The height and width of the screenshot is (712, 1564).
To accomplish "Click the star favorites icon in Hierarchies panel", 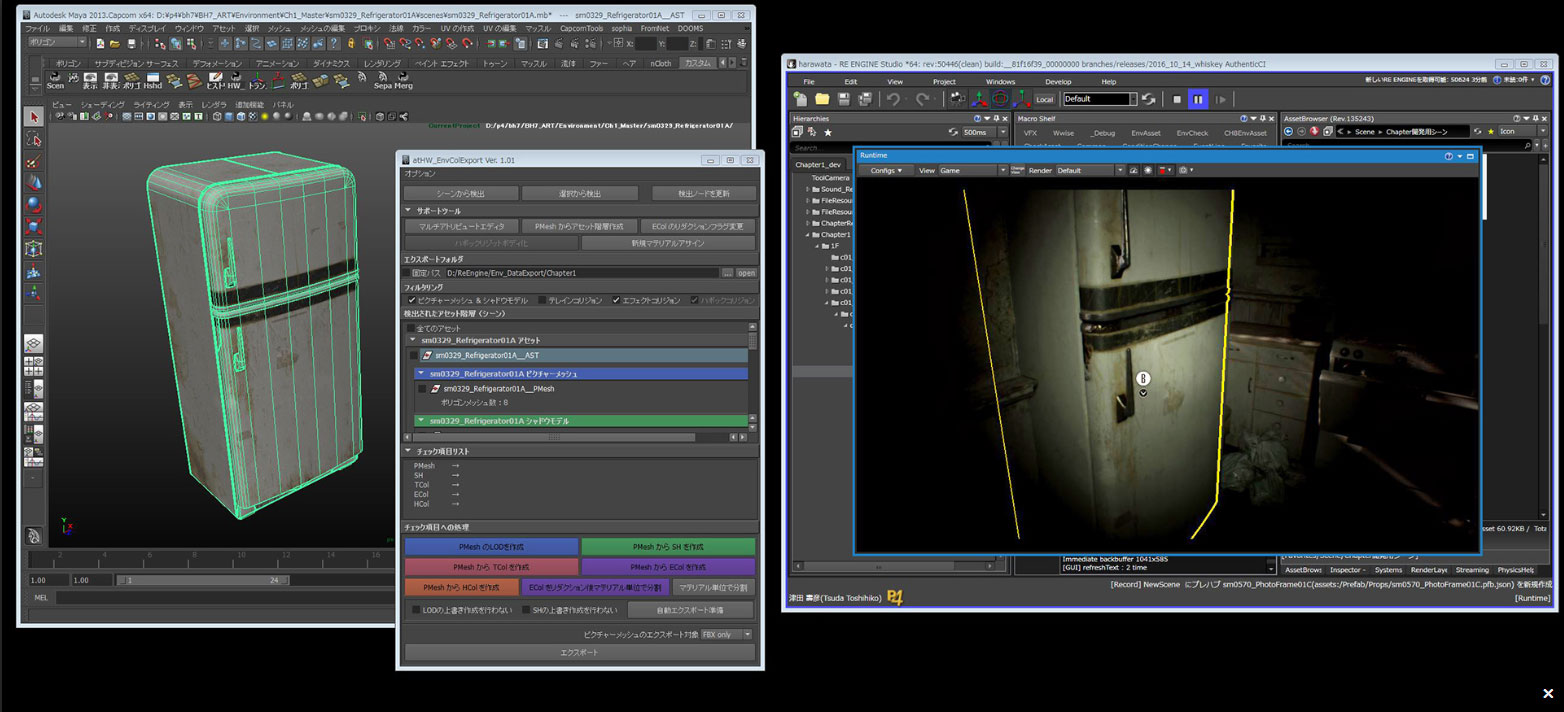I will tap(827, 132).
